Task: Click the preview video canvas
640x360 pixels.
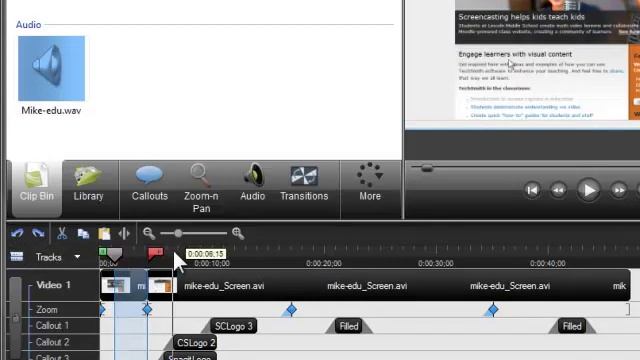Action: (522, 64)
